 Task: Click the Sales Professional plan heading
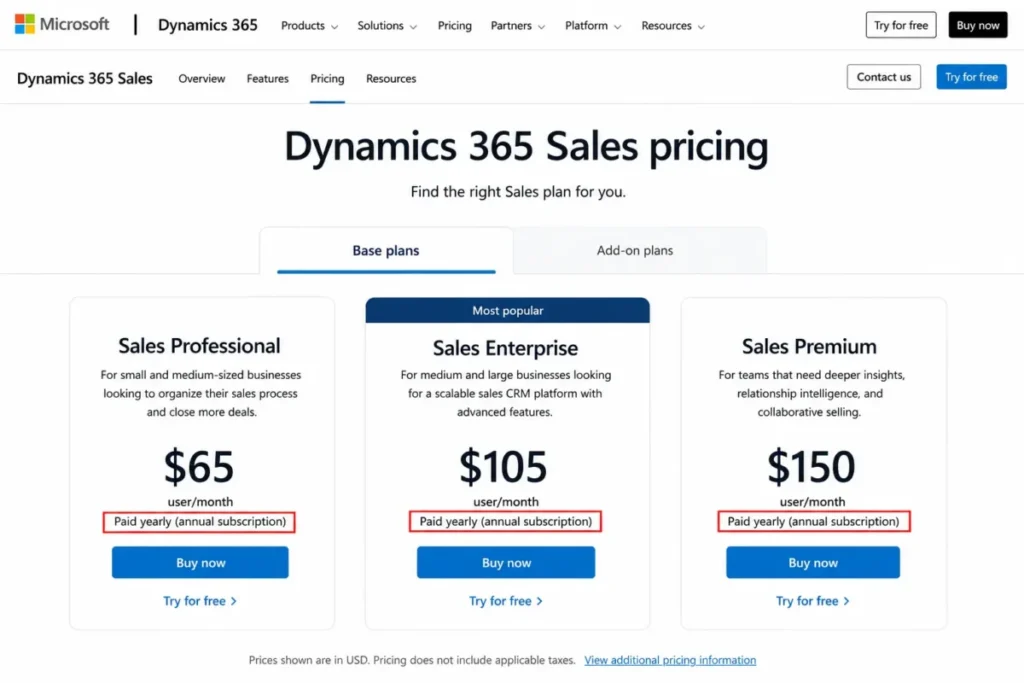click(199, 345)
